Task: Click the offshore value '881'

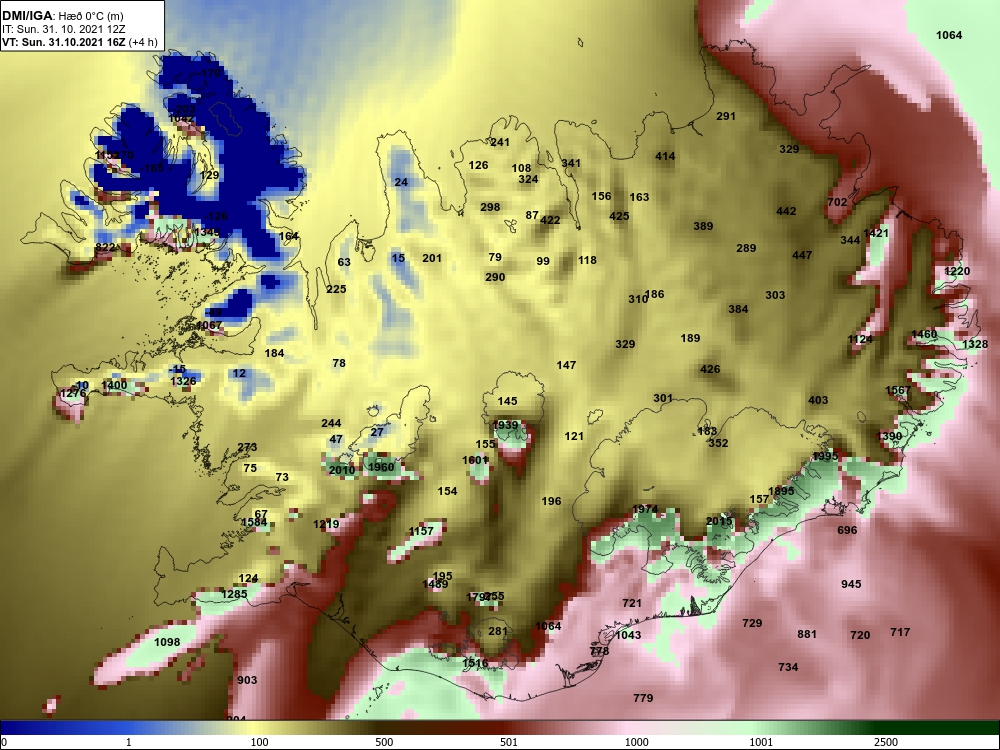Action: click(x=807, y=634)
